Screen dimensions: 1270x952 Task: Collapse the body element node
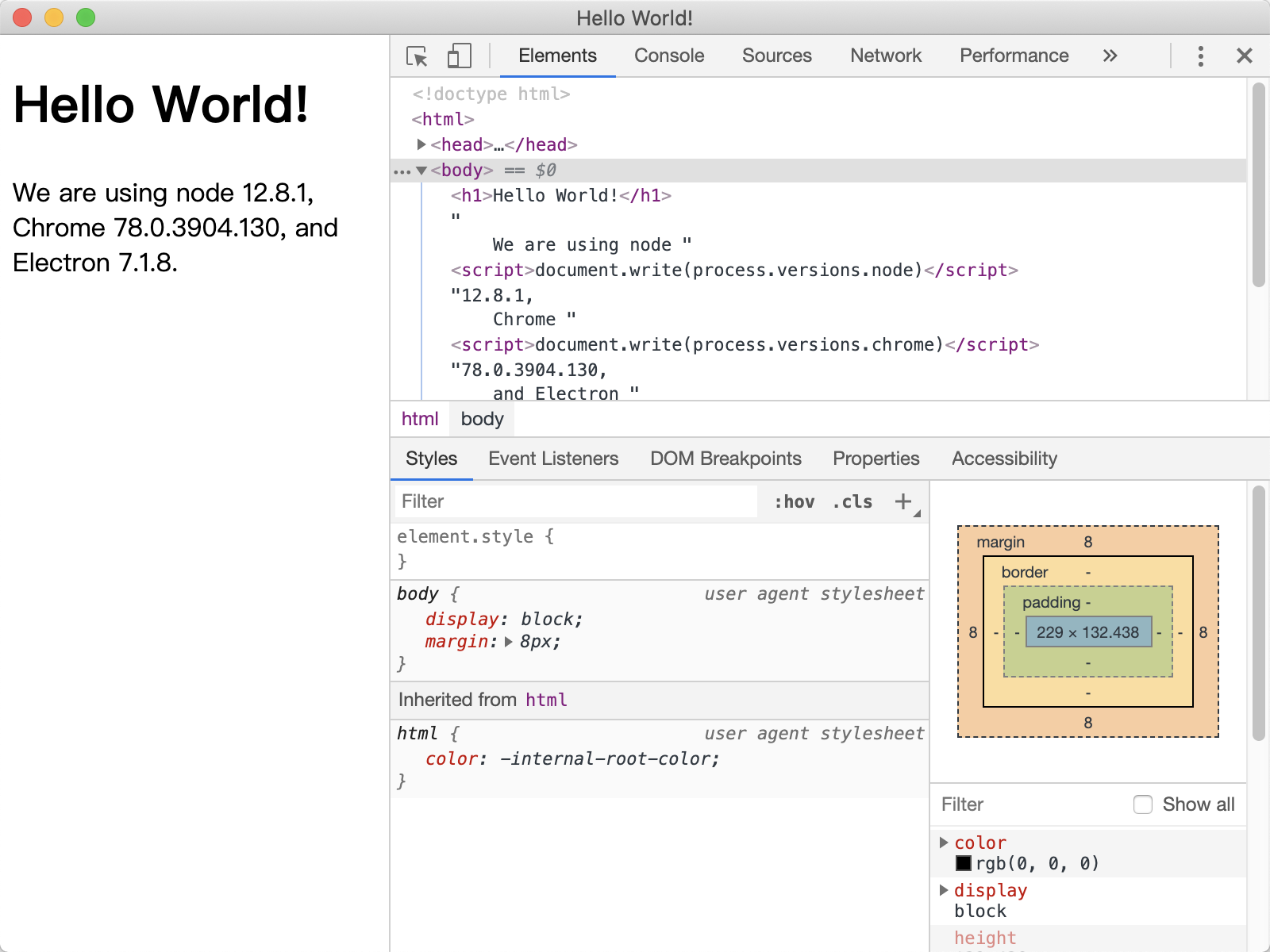[421, 171]
